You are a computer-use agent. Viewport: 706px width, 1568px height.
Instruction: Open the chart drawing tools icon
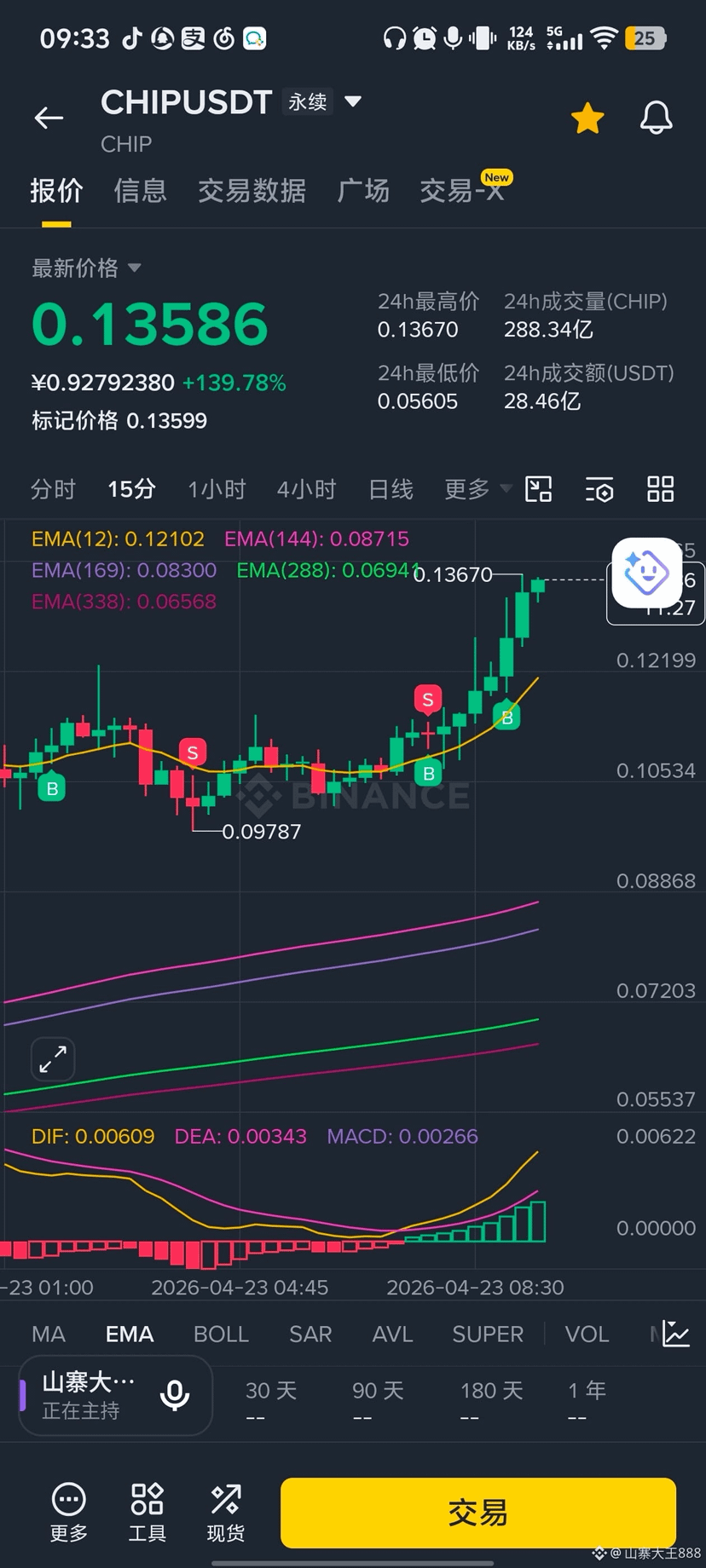tap(539, 489)
